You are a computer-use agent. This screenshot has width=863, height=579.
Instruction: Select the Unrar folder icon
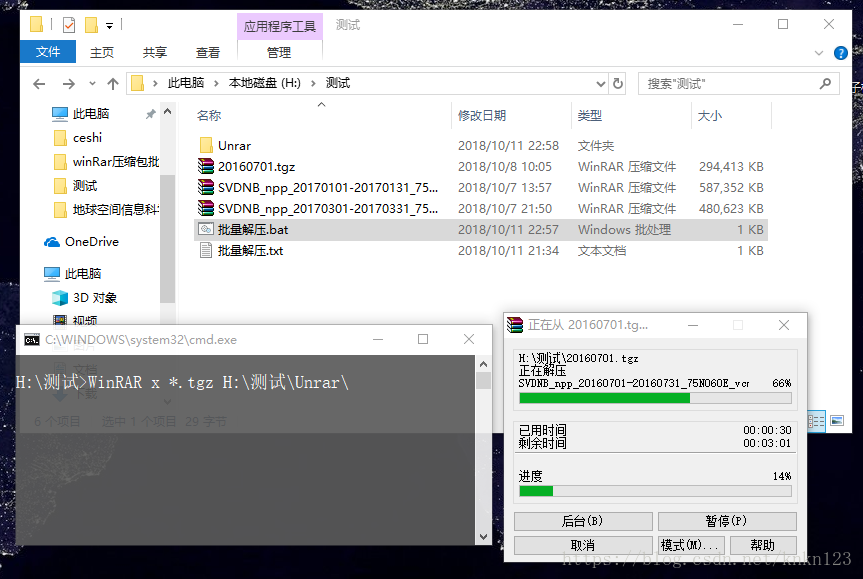point(206,145)
